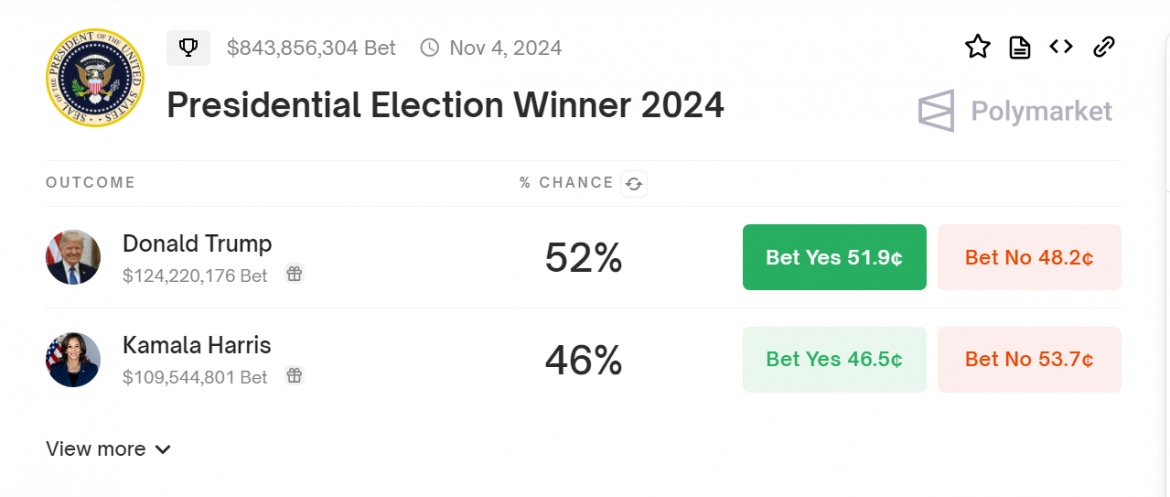Screen dimensions: 1170x497
Task: Open the document icon in header
Action: coord(1019,47)
